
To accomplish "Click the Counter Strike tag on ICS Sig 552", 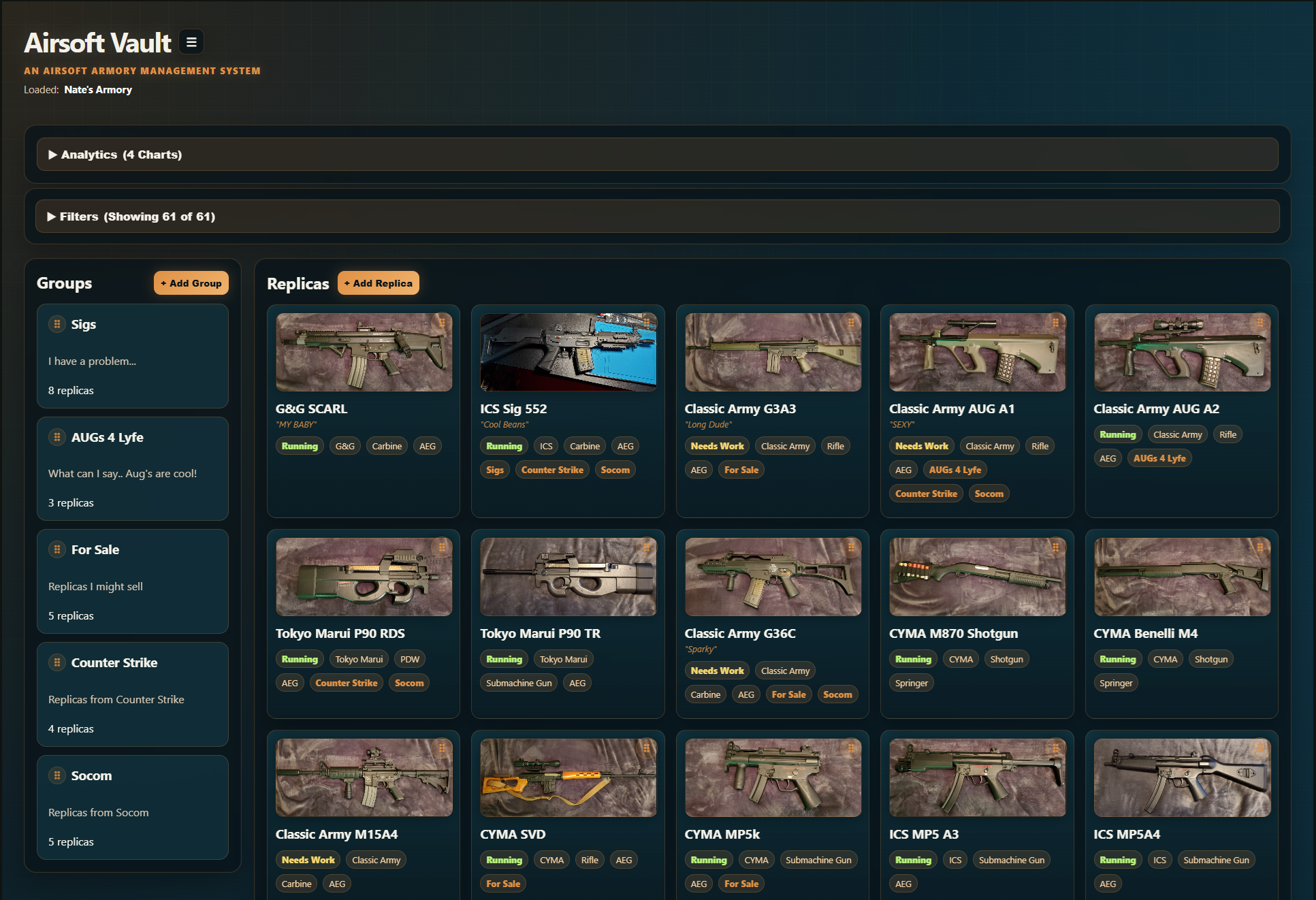I will click(552, 470).
